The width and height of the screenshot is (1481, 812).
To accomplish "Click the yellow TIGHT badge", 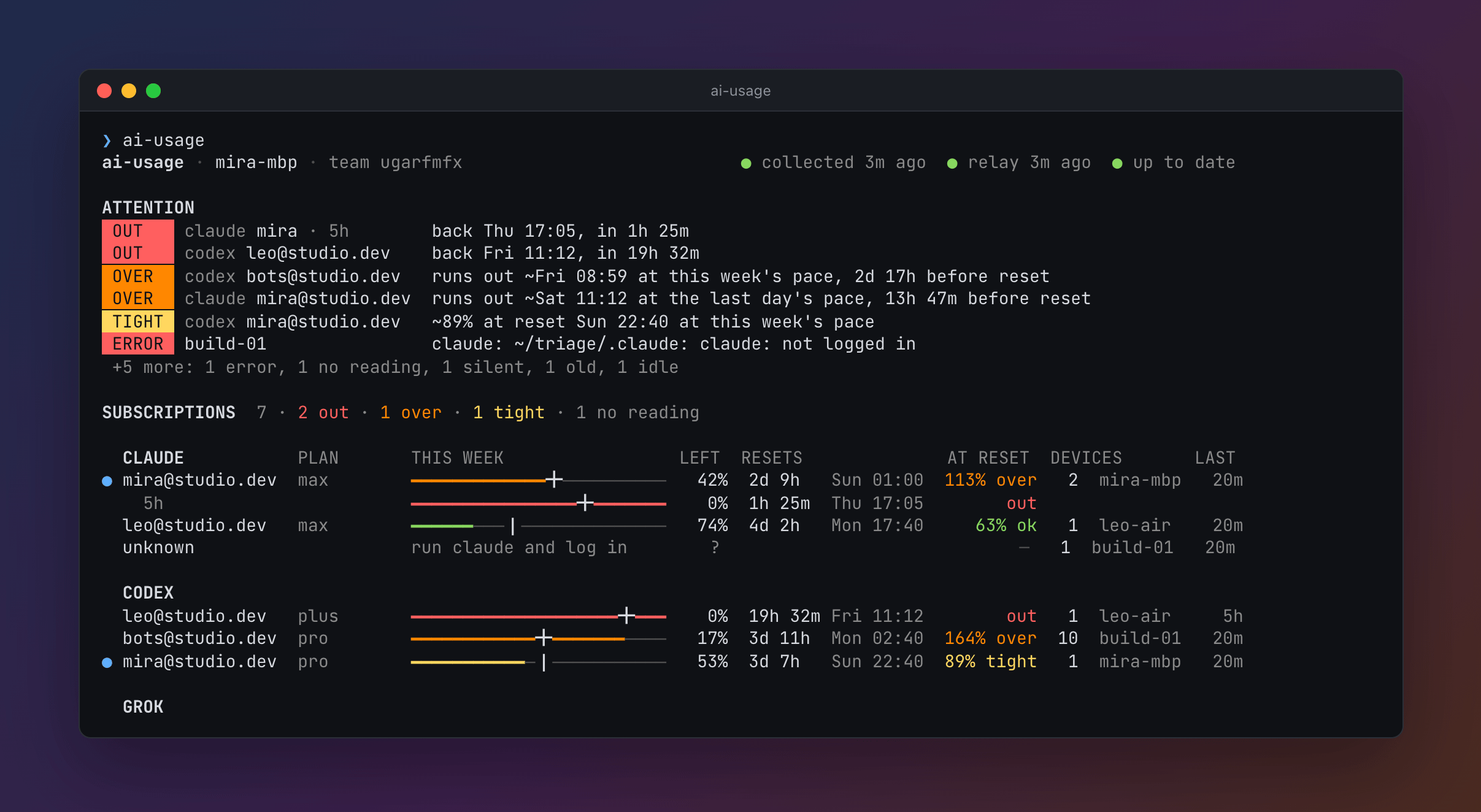I will (x=138, y=322).
